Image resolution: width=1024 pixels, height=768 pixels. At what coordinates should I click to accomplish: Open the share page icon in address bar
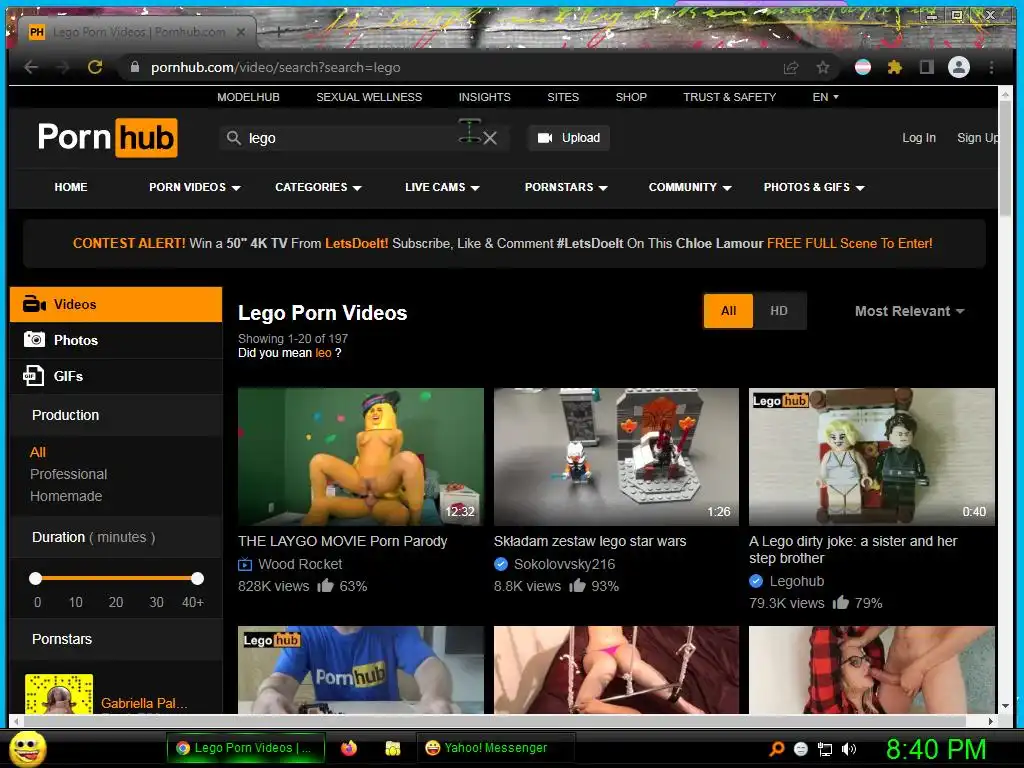[x=791, y=67]
